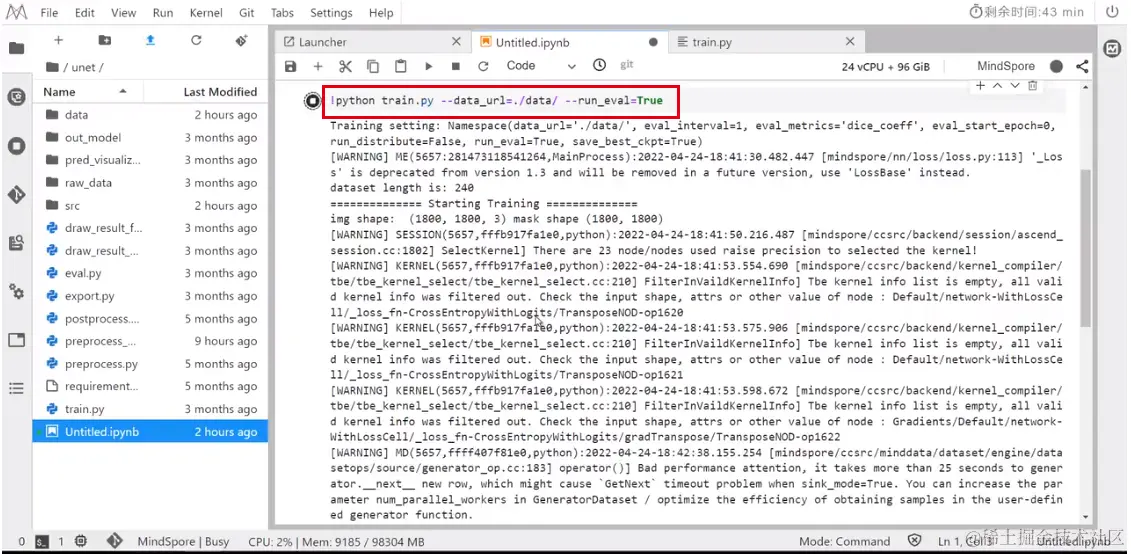
Task: Close the train.py tab
Action: pos(850,42)
